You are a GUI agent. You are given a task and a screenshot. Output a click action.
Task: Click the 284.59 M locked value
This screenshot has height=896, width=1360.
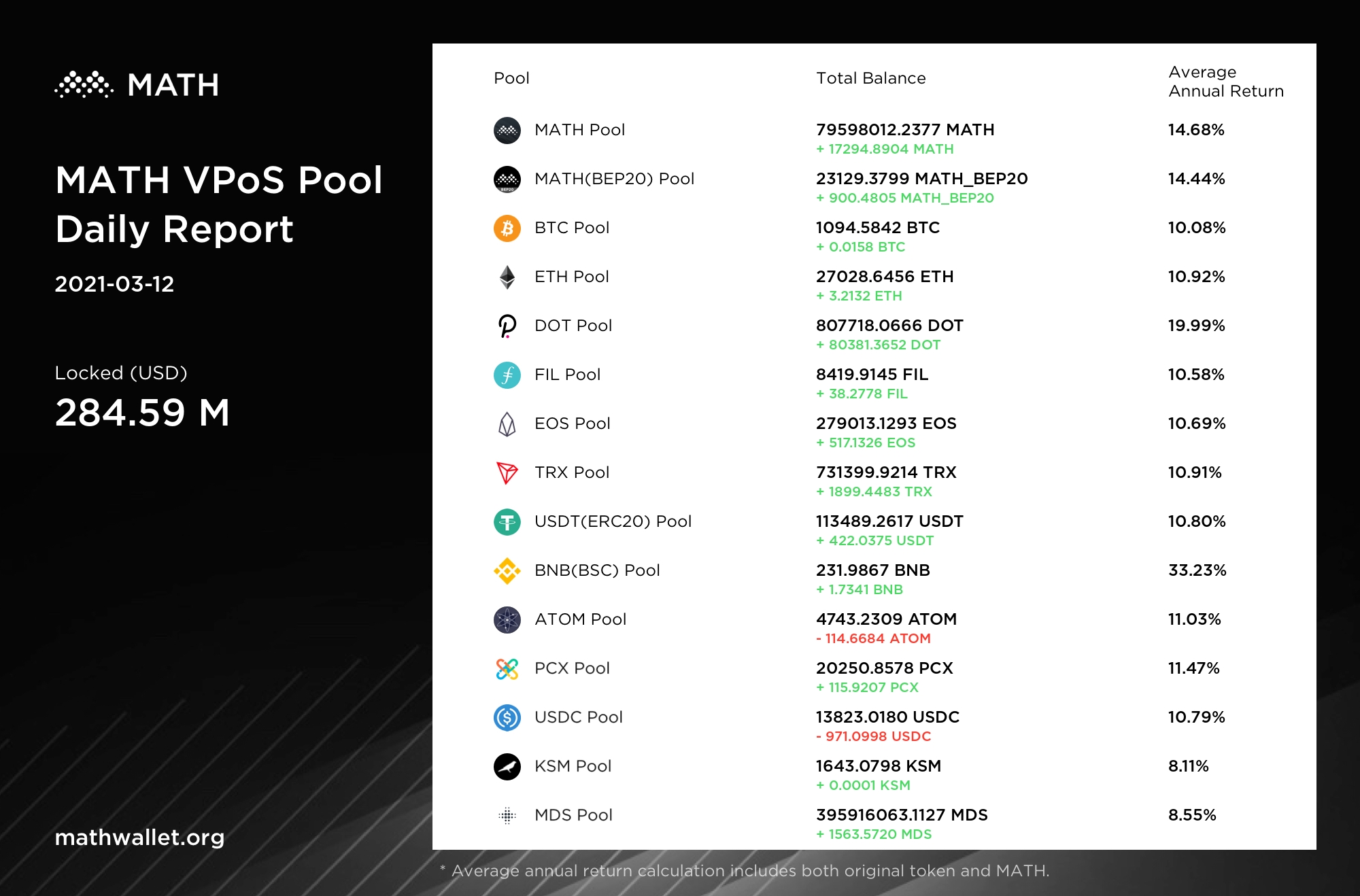tap(142, 413)
